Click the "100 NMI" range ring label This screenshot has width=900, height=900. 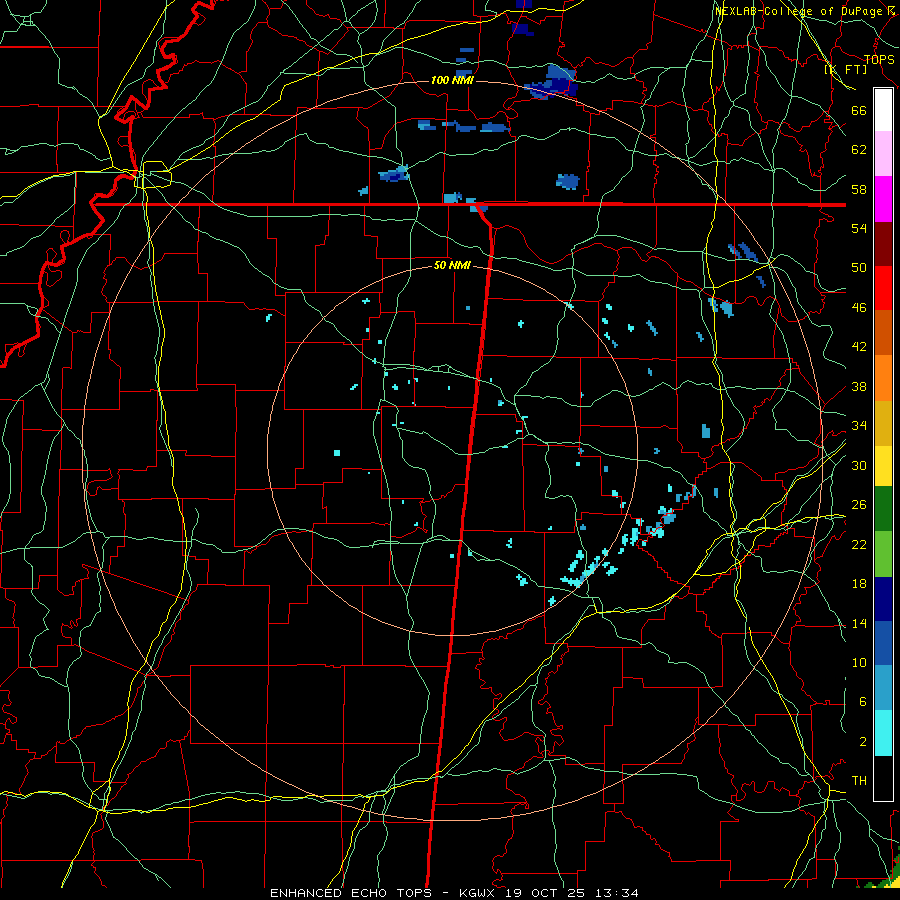452,80
